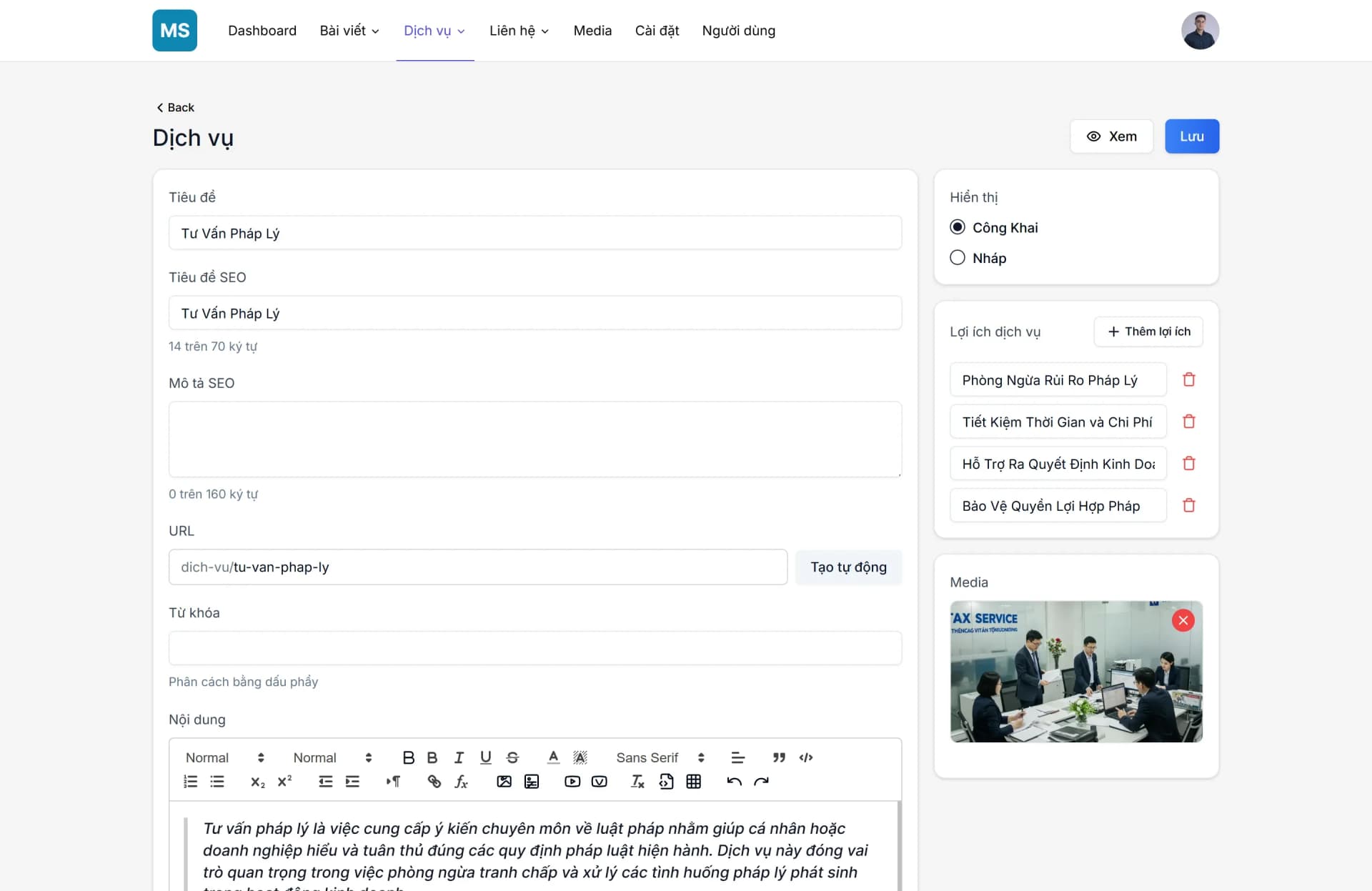1372x891 pixels.
Task: Select the 'Công Khai' visibility option
Action: (x=958, y=227)
